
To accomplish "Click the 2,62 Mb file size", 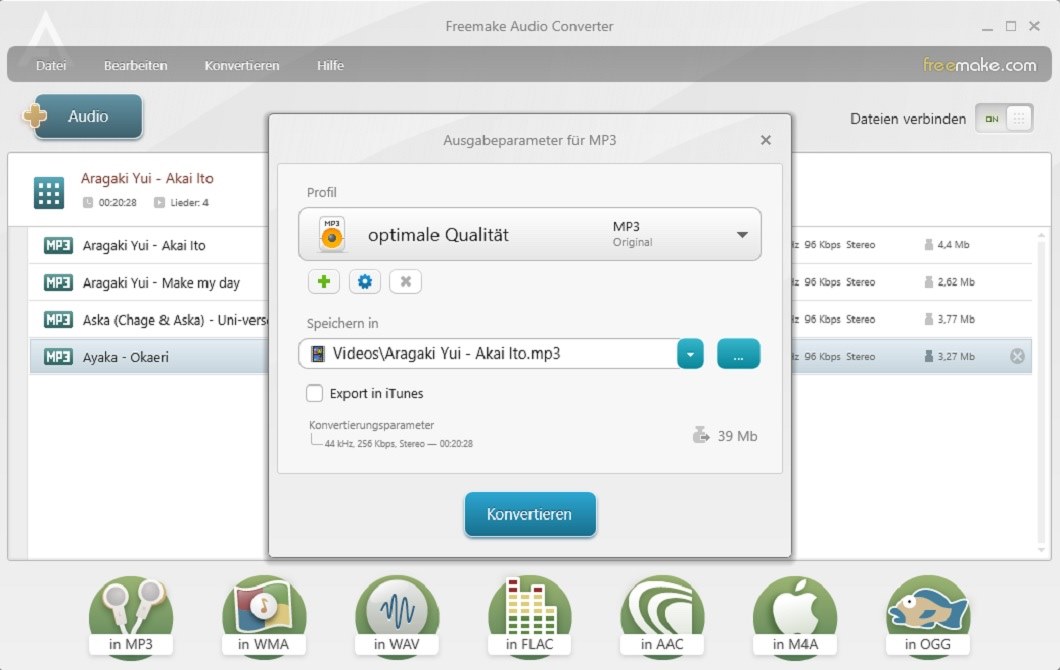I will click(956, 282).
